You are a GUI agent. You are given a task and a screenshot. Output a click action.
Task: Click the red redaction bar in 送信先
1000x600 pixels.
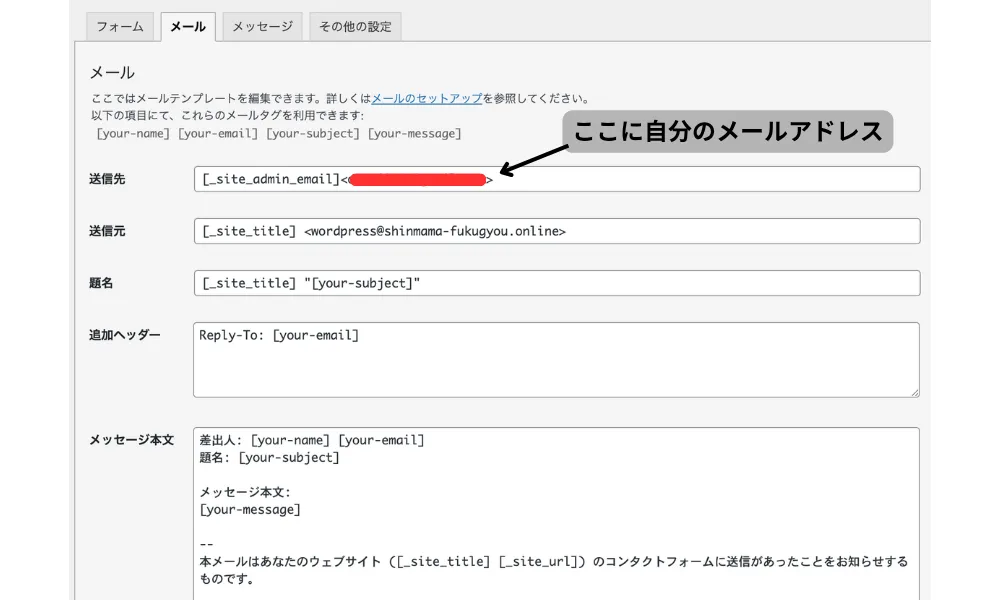tap(420, 180)
